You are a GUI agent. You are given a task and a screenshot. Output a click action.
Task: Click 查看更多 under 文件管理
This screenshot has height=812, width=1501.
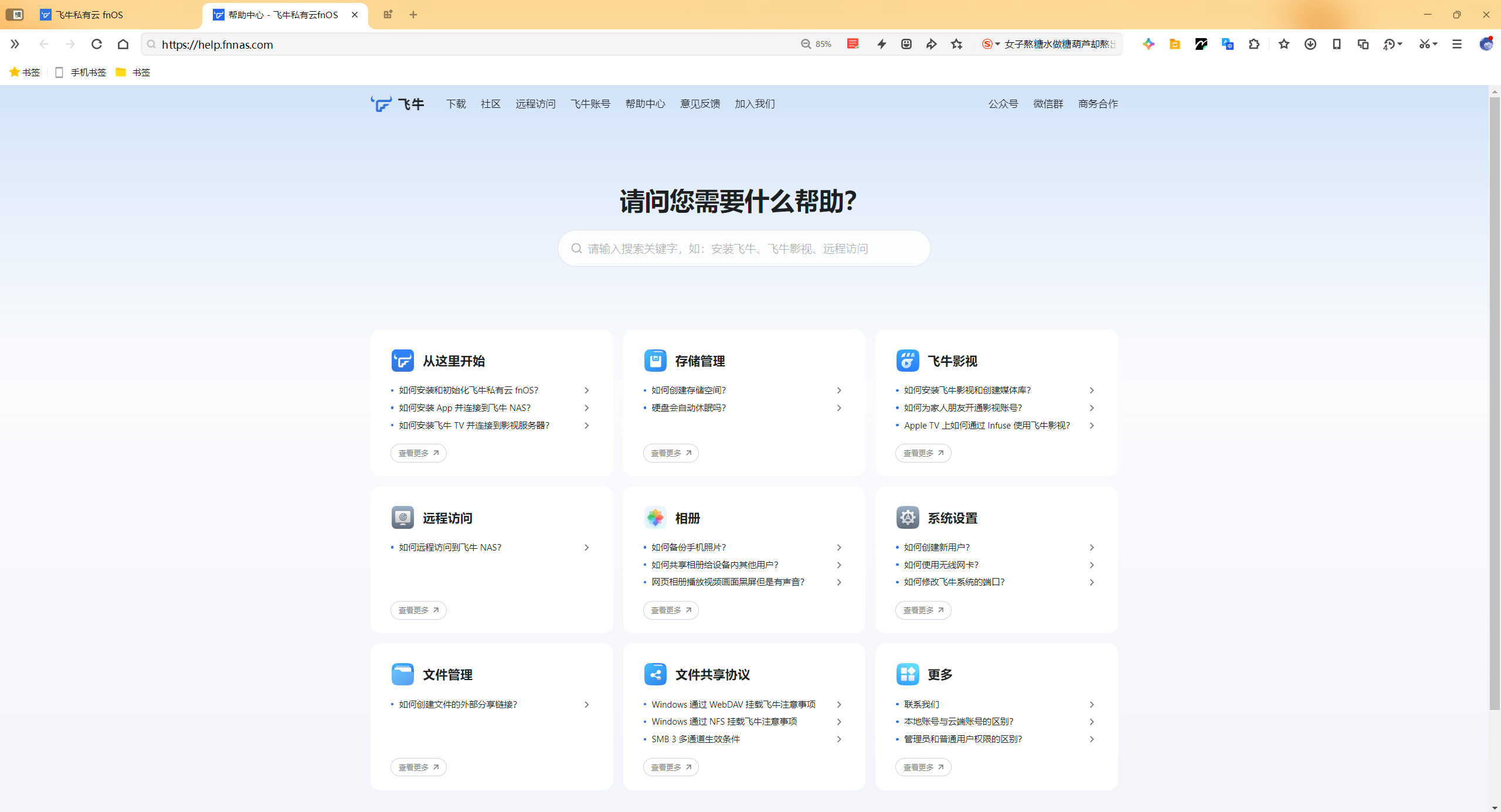pyautogui.click(x=419, y=767)
